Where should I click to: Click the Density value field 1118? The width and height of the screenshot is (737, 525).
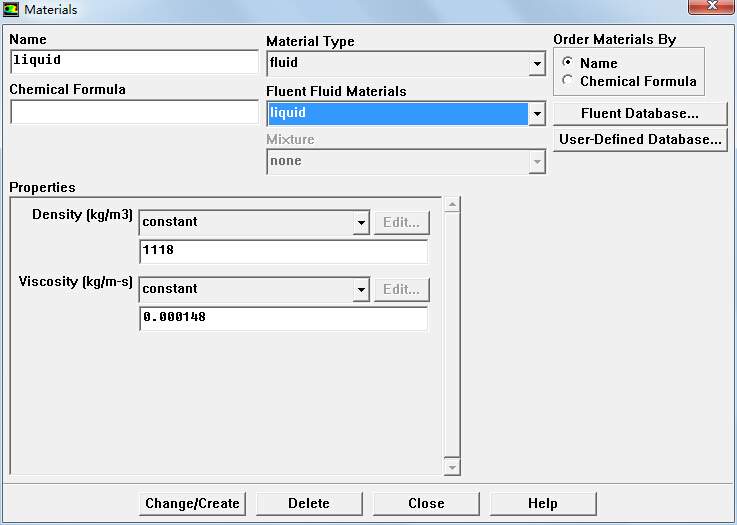pos(283,251)
